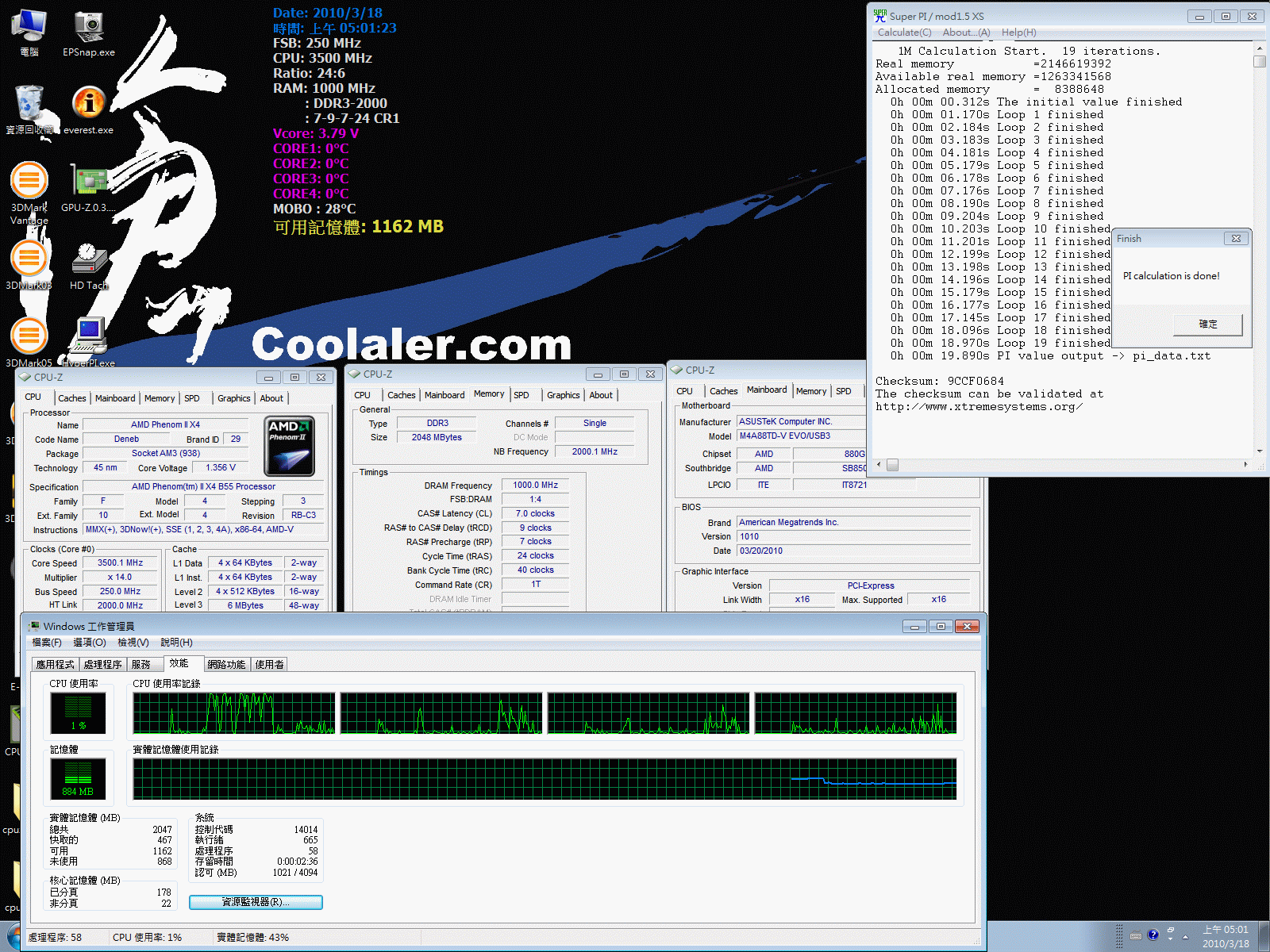This screenshot has height=952, width=1270.
Task: Select Mainboard tab in CPU-Z memory window
Action: click(x=444, y=395)
